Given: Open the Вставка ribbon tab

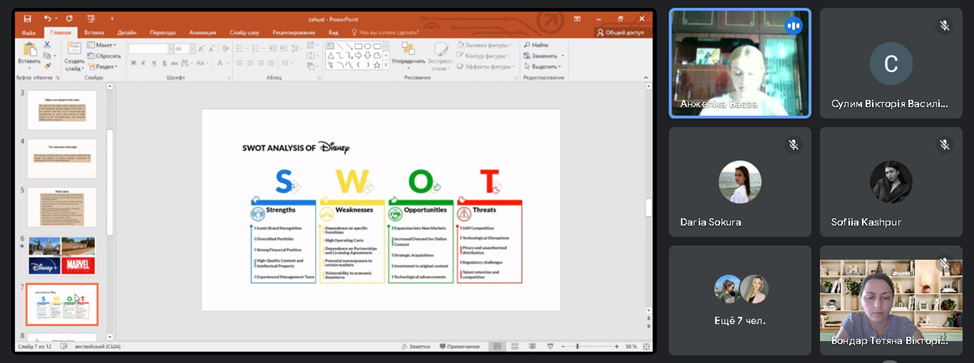Looking at the screenshot, I should pyautogui.click(x=94, y=32).
